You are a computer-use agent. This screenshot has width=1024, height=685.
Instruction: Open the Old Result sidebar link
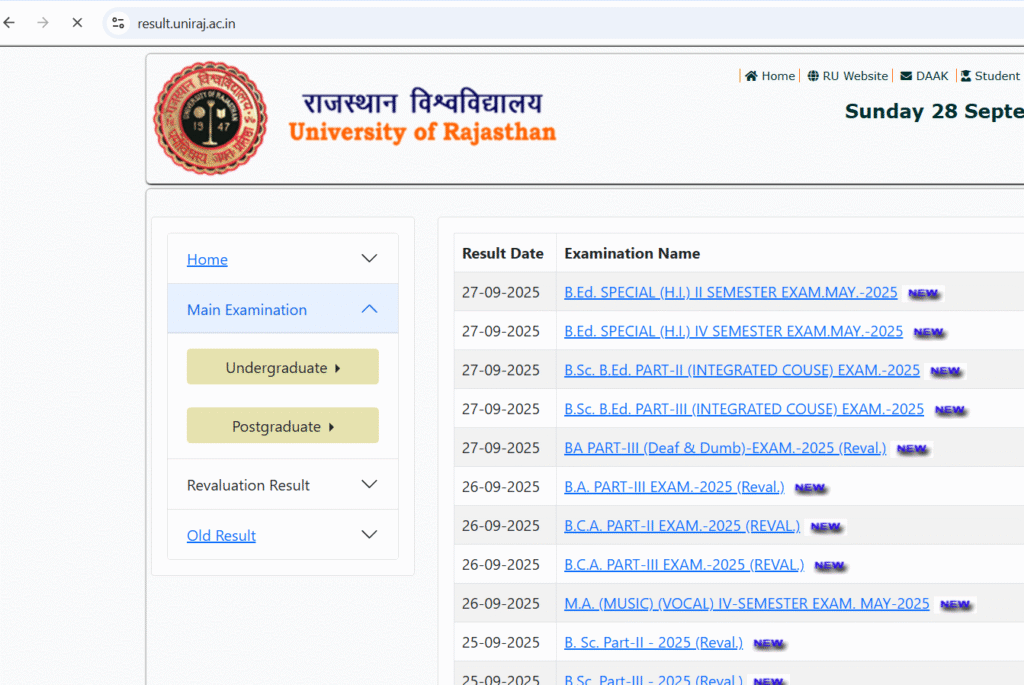pos(221,536)
